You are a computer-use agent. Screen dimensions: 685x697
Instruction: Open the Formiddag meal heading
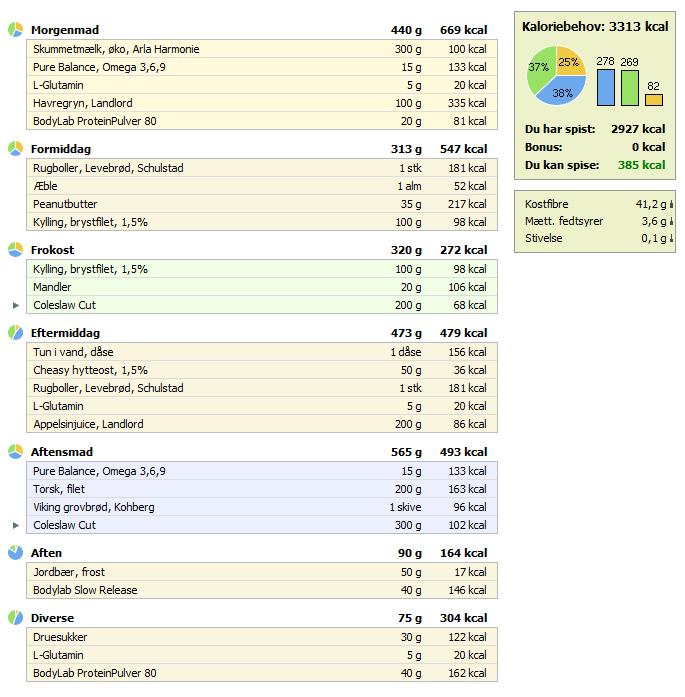[x=61, y=149]
